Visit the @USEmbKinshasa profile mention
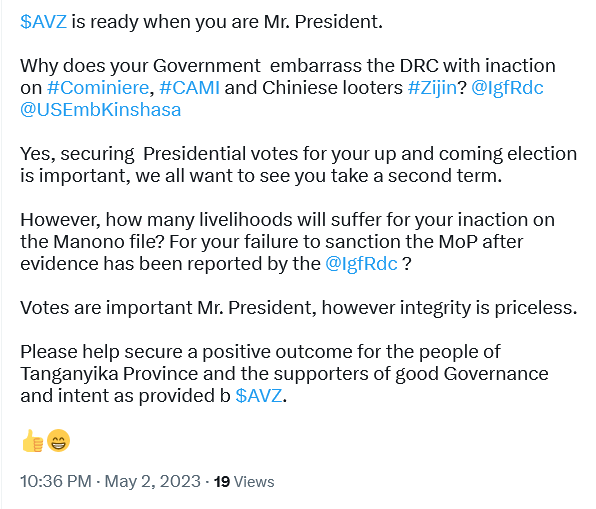596x509 pixels. [x=101, y=110]
